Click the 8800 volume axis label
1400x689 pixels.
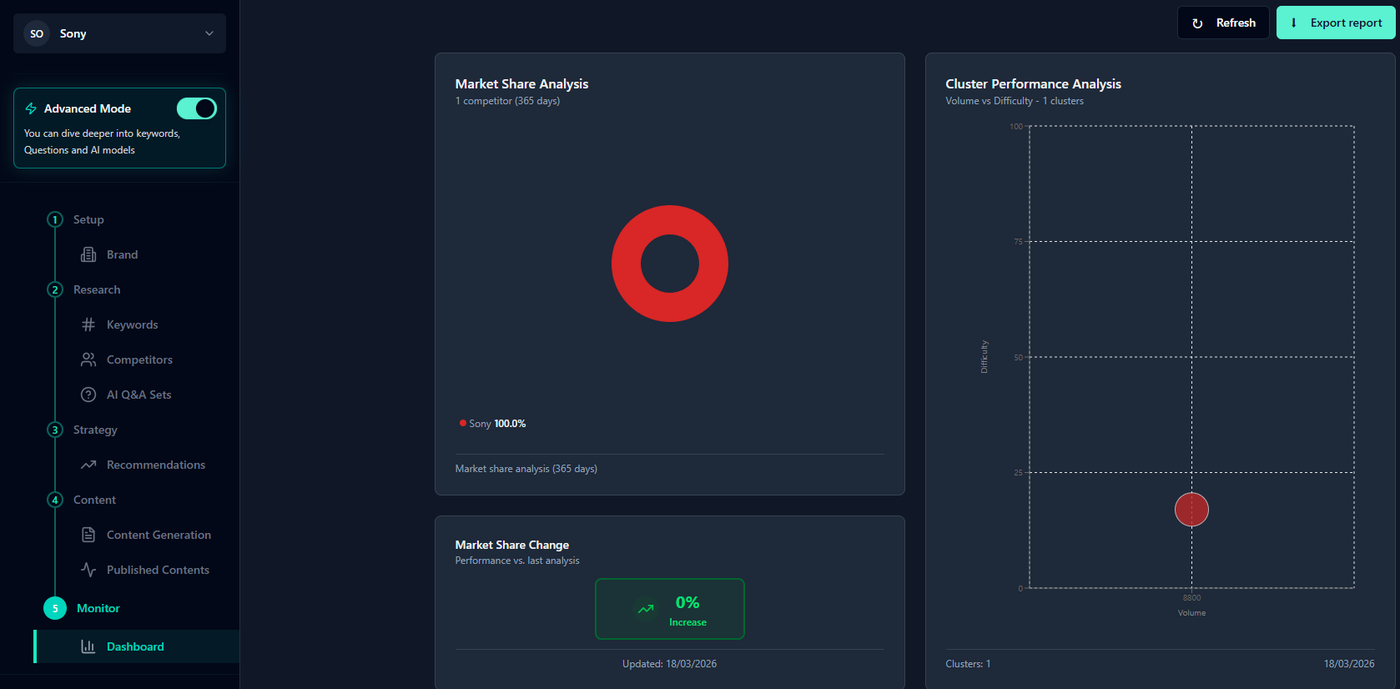[1192, 597]
